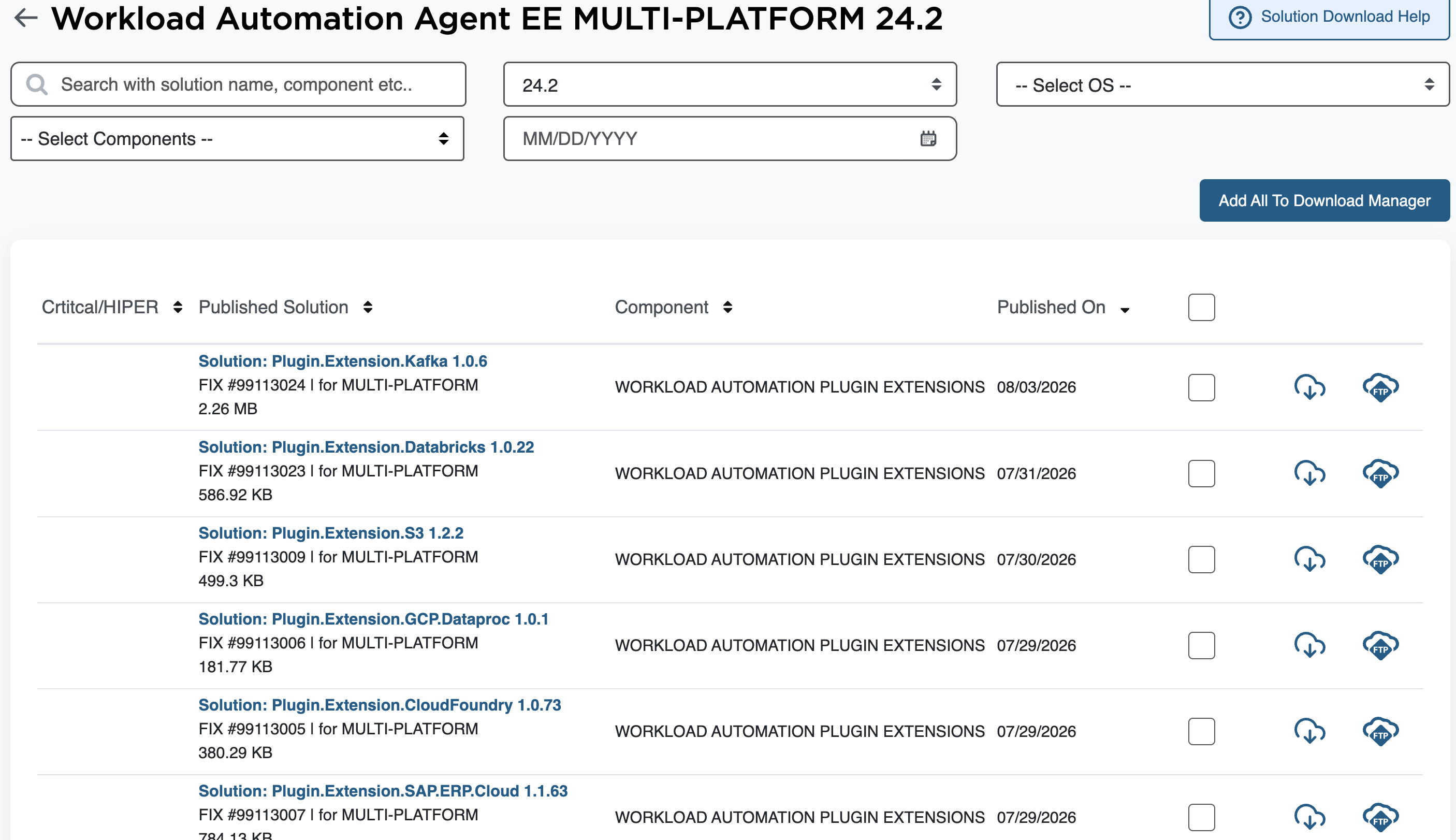Open the Select Components dropdown
This screenshot has height=840, width=1456.
[x=238, y=138]
